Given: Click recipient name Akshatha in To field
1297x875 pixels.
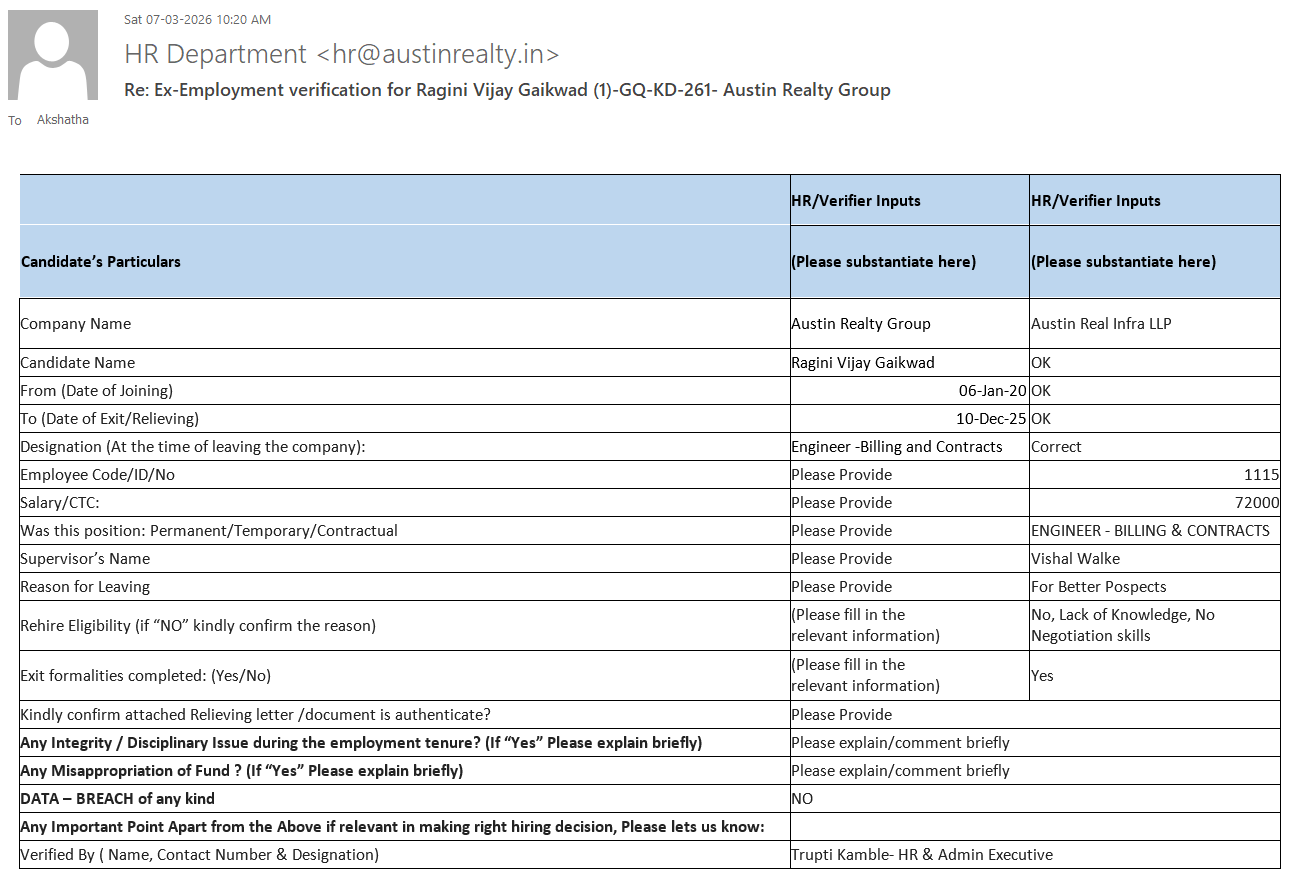Looking at the screenshot, I should coord(62,120).
